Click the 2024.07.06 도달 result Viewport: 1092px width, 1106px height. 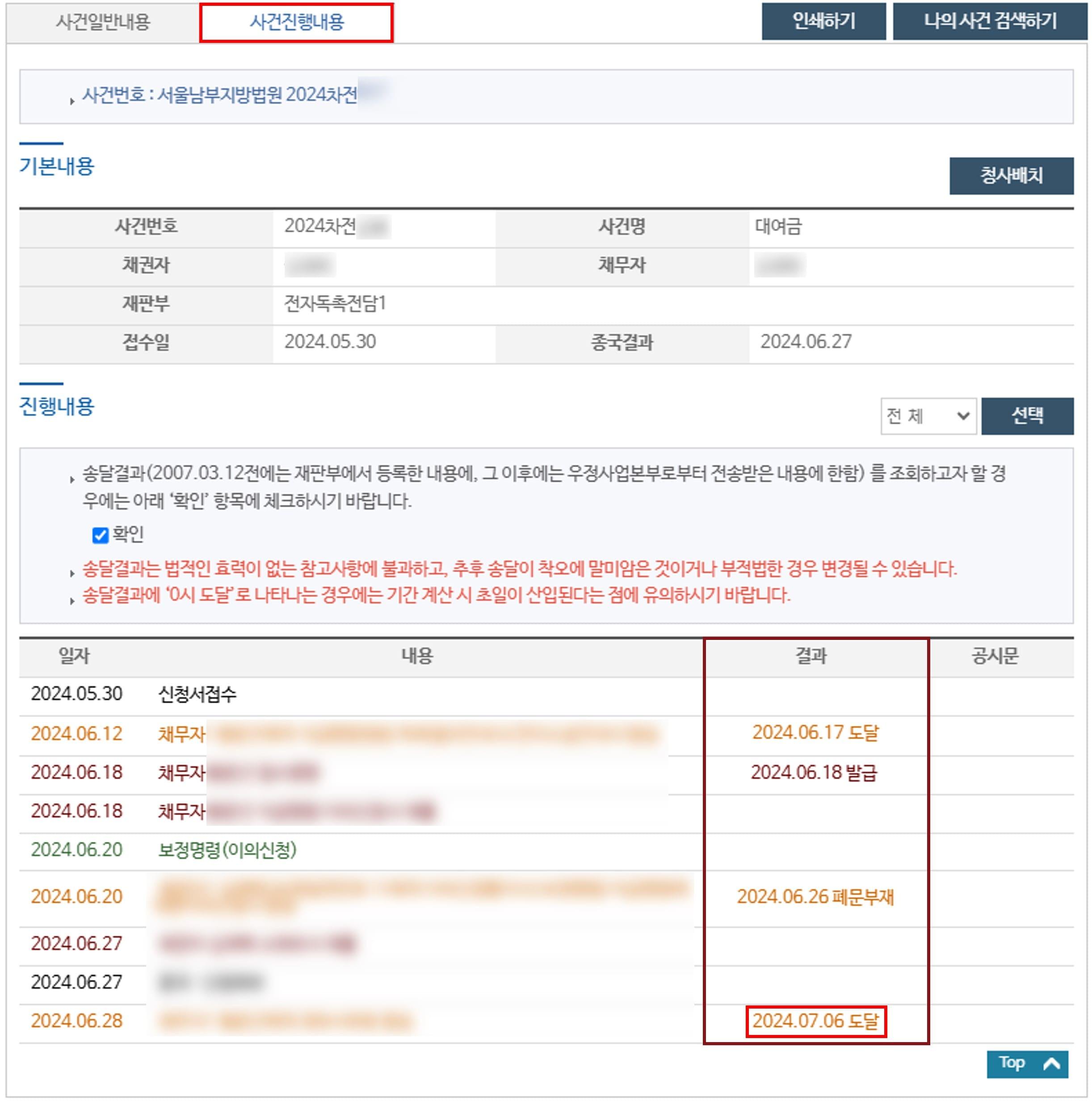click(815, 1021)
